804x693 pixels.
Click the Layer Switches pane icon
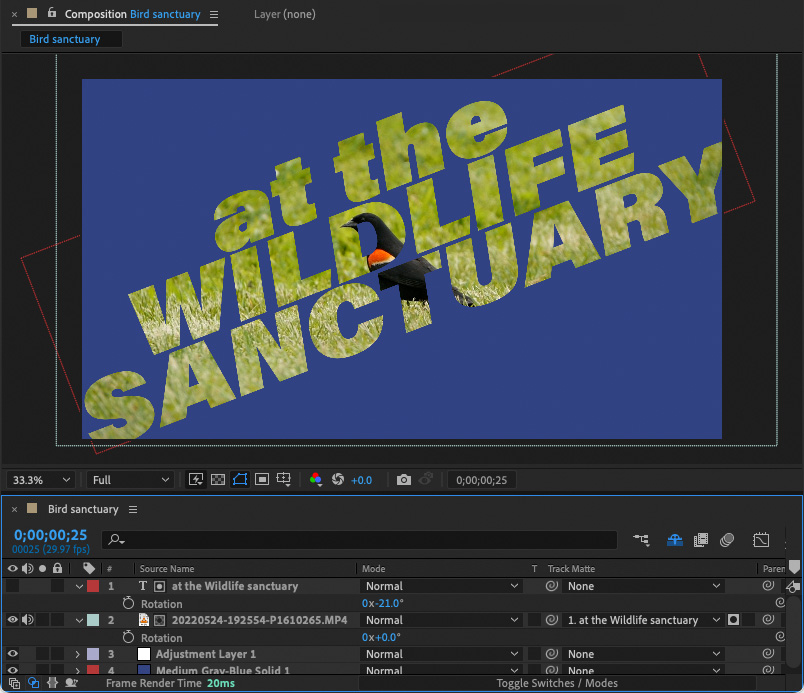pyautogui.click(x=14, y=683)
